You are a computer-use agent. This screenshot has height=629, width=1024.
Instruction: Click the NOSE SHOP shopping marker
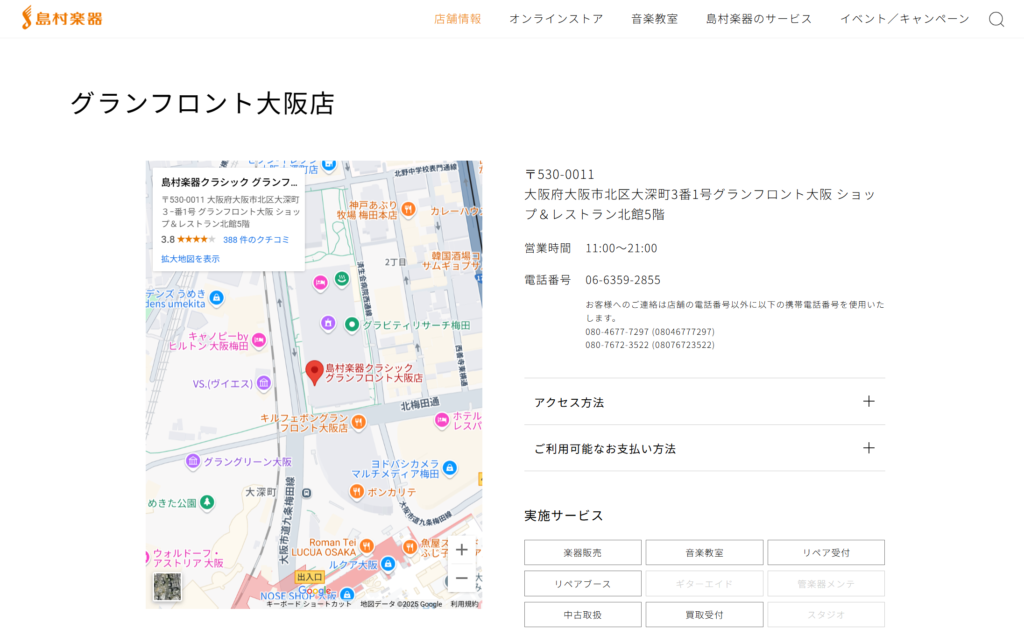click(x=347, y=594)
